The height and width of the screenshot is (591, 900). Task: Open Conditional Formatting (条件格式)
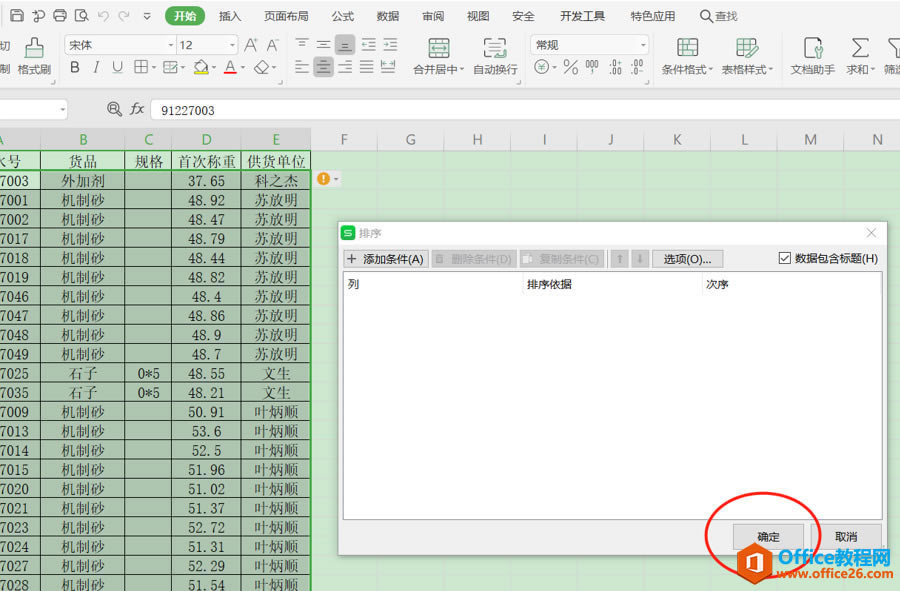[x=687, y=56]
